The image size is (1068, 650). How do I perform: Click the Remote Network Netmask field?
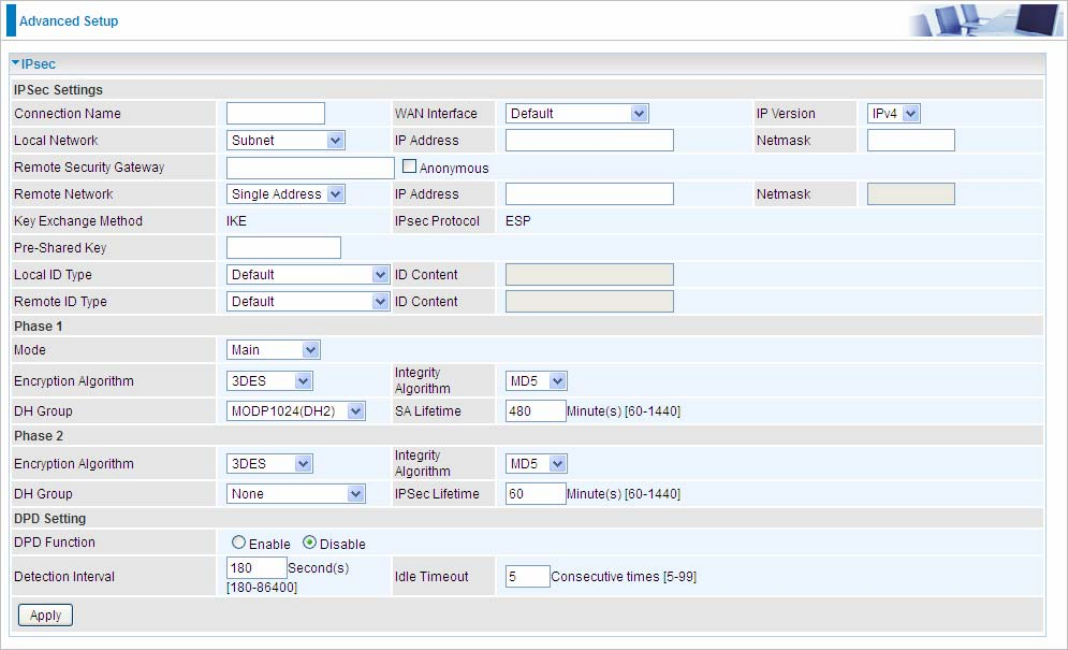click(x=911, y=194)
